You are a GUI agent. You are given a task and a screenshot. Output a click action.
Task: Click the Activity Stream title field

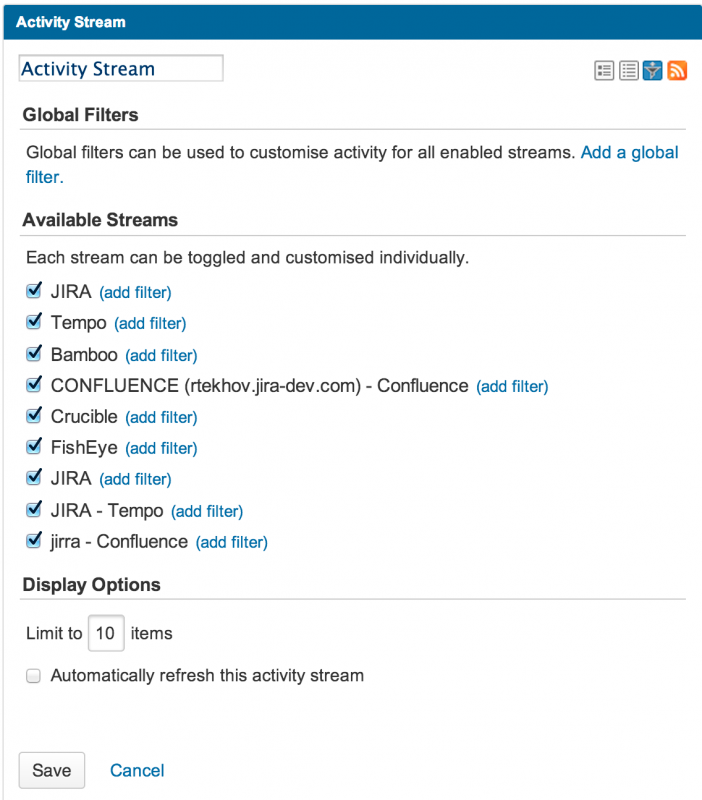click(x=121, y=69)
